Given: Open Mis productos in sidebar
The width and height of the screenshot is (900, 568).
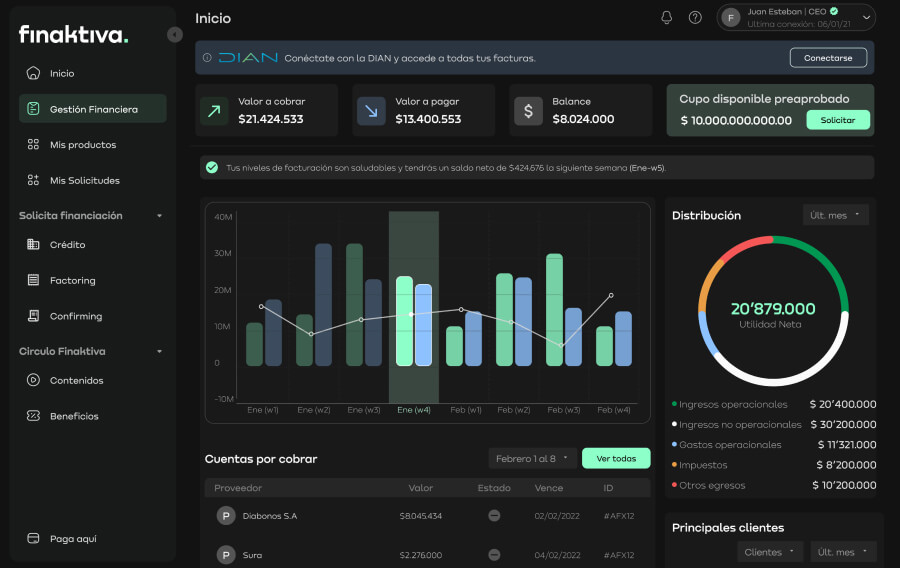Looking at the screenshot, I should [83, 145].
